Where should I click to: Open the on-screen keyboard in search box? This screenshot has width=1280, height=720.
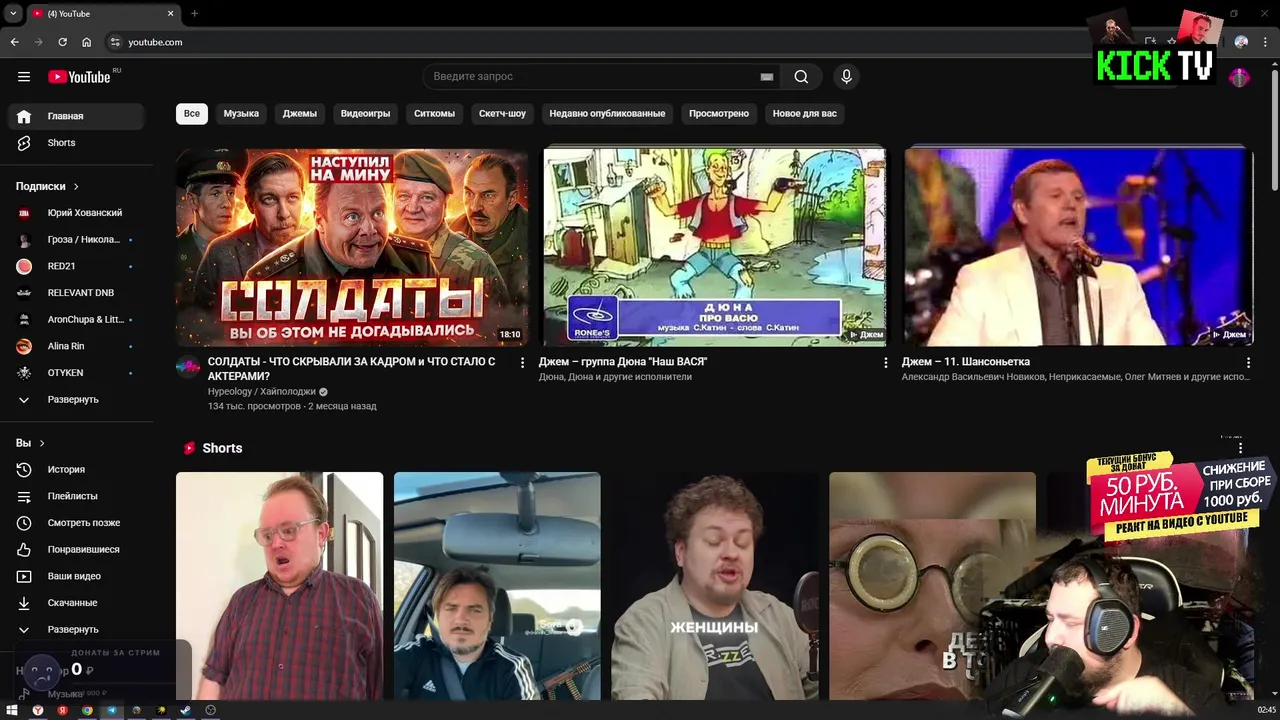[x=767, y=77]
